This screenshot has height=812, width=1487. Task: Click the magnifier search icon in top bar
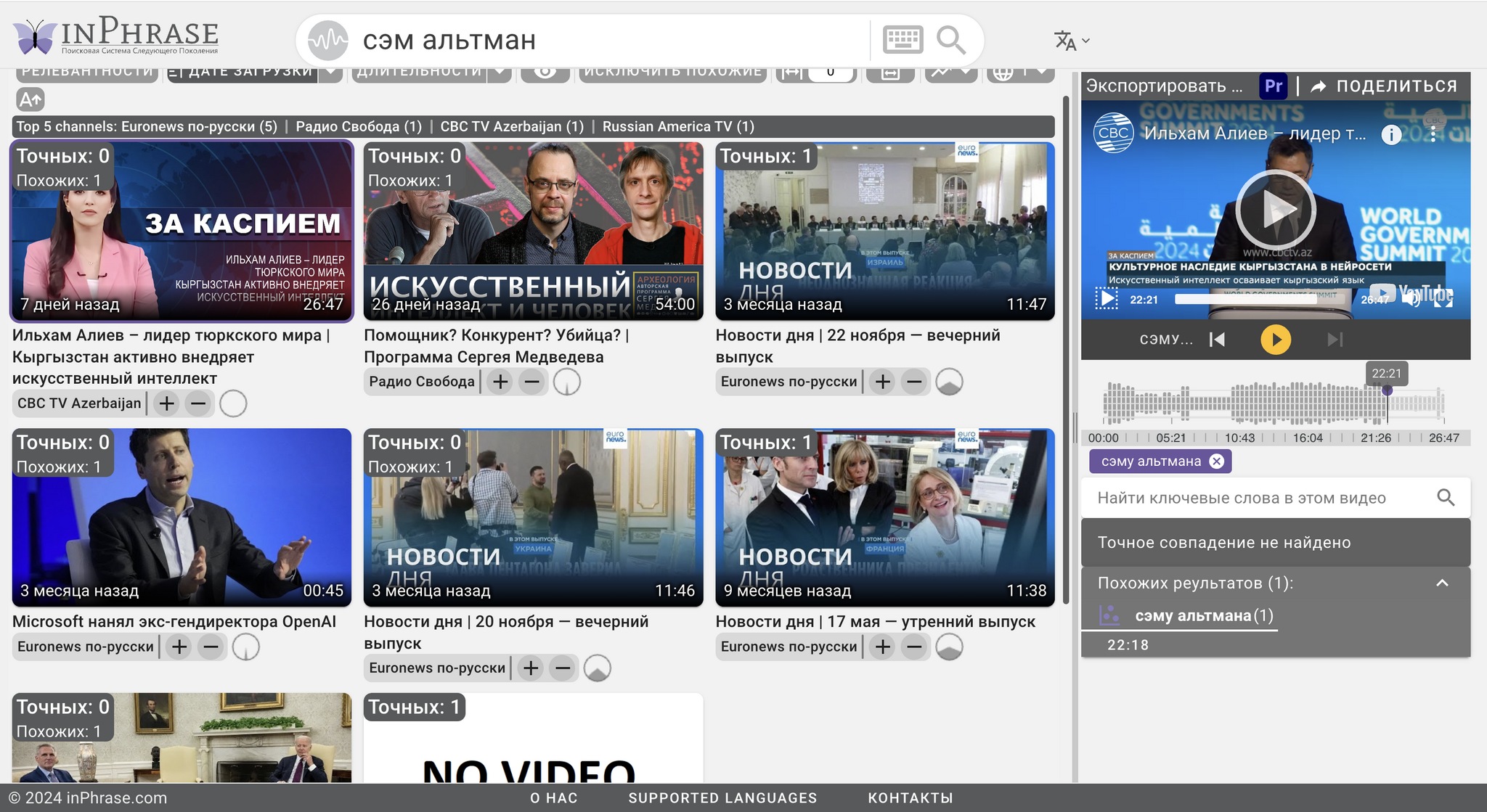pos(950,40)
